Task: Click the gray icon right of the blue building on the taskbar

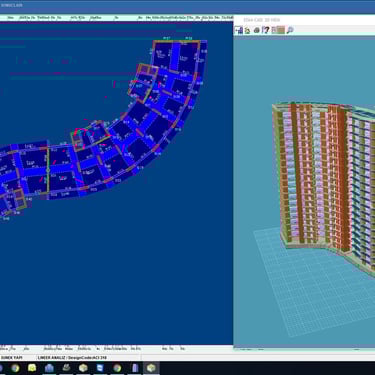Action: [66, 368]
